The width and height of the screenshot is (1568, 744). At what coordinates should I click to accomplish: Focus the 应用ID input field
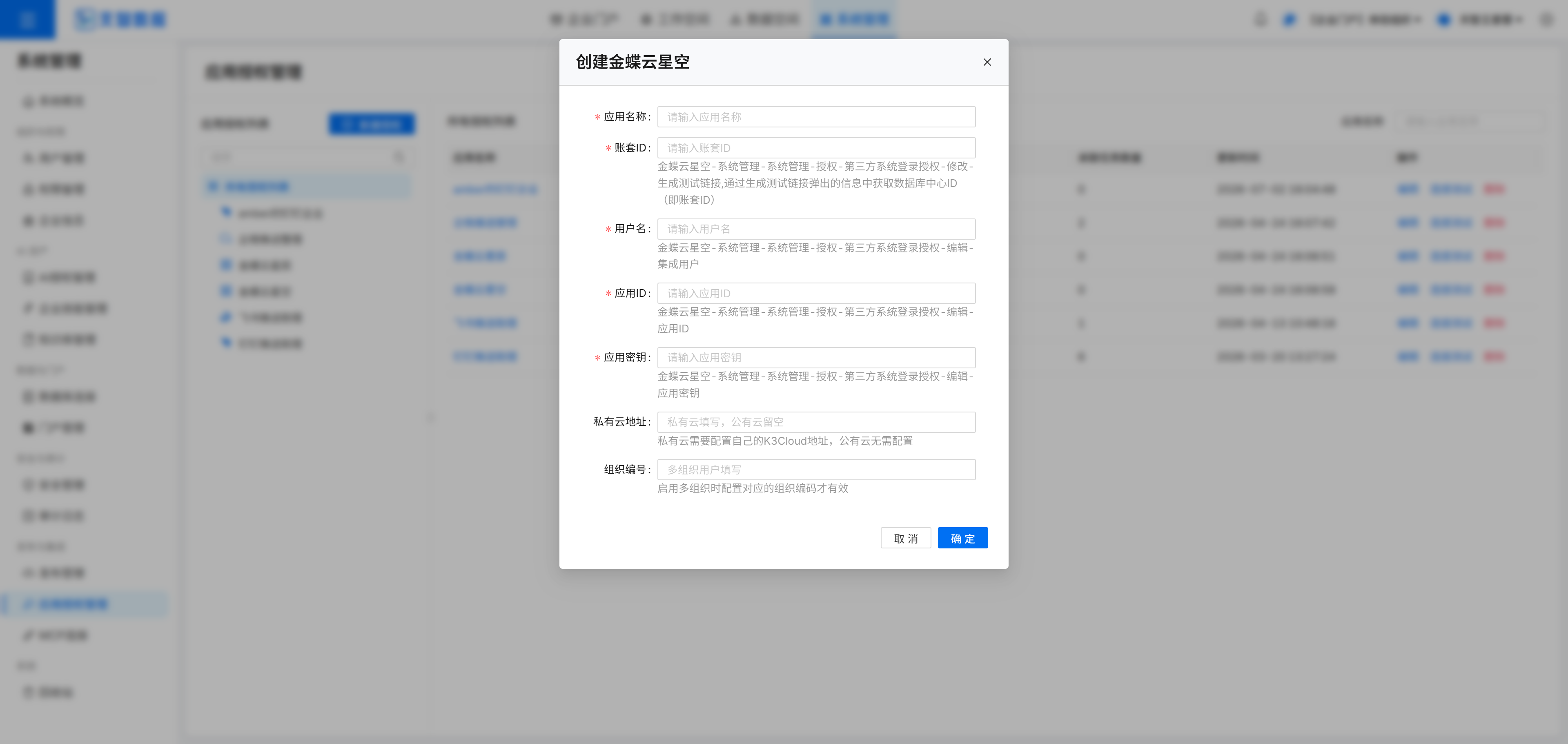point(816,294)
